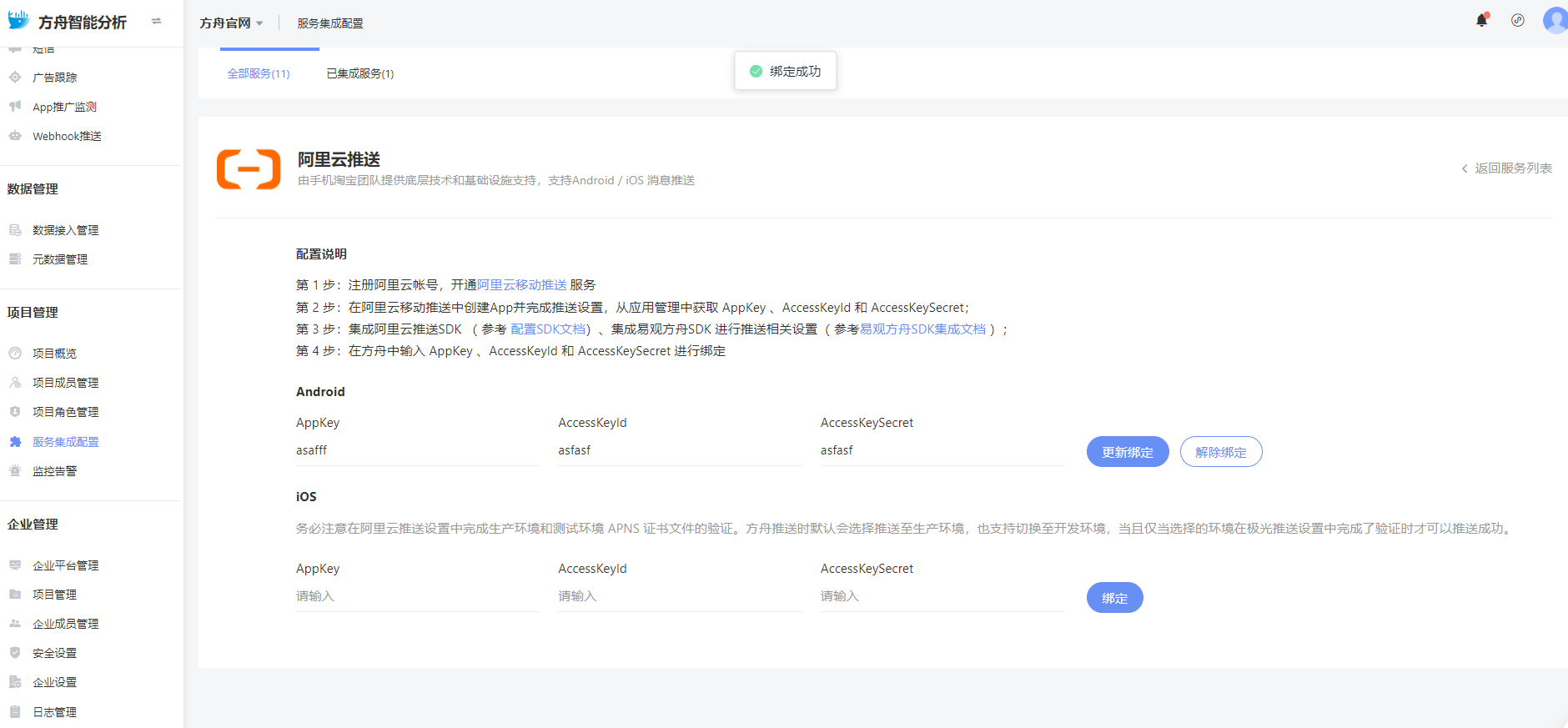Focus the iOS AppKey input
Viewport: 1568px width, 728px height.
click(418, 597)
